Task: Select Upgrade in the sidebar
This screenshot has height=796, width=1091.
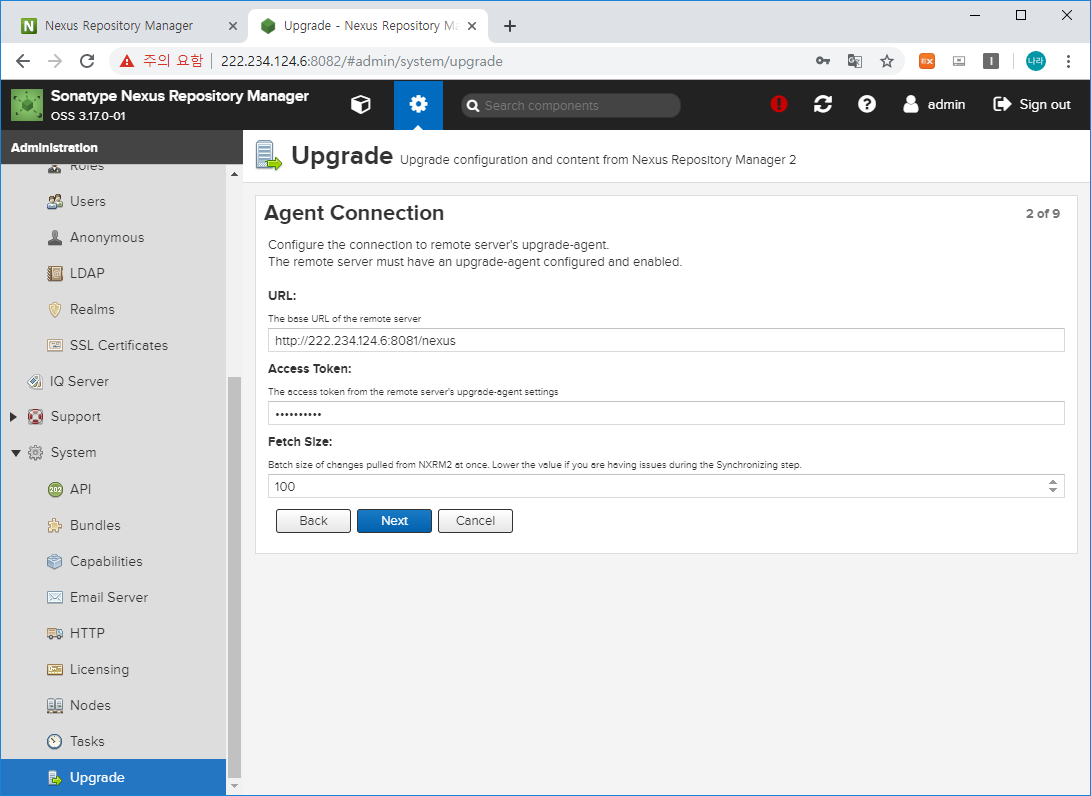Action: [113, 777]
